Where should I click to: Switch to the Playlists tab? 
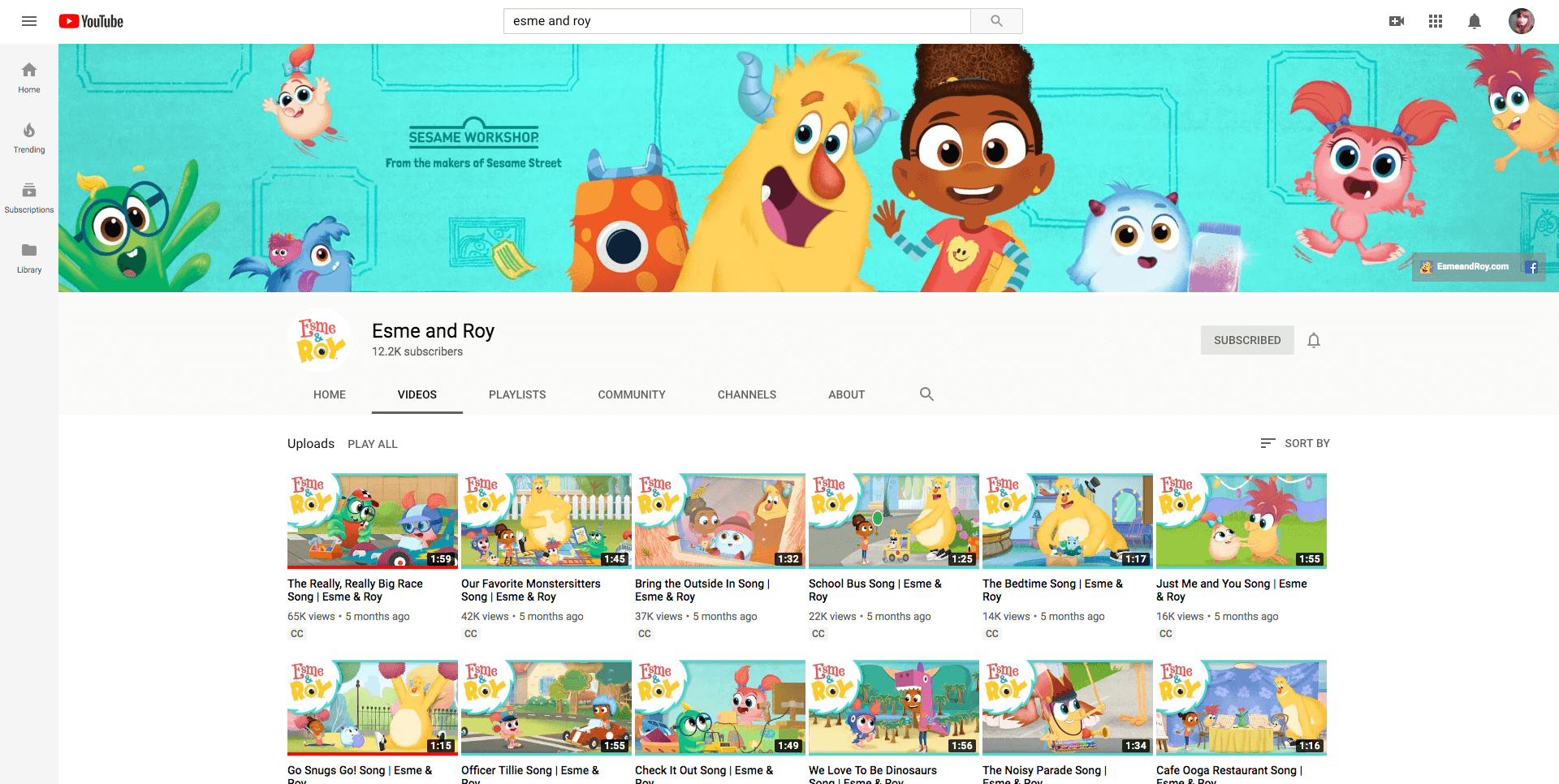point(517,394)
